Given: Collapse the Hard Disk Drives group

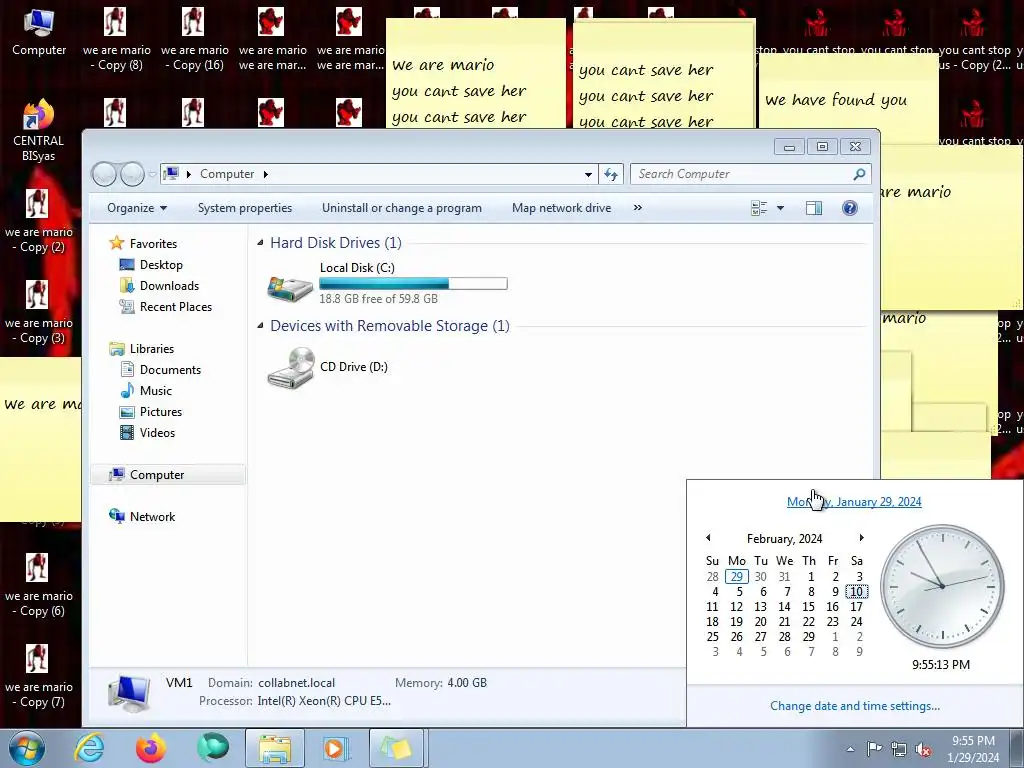Looking at the screenshot, I should (261, 243).
